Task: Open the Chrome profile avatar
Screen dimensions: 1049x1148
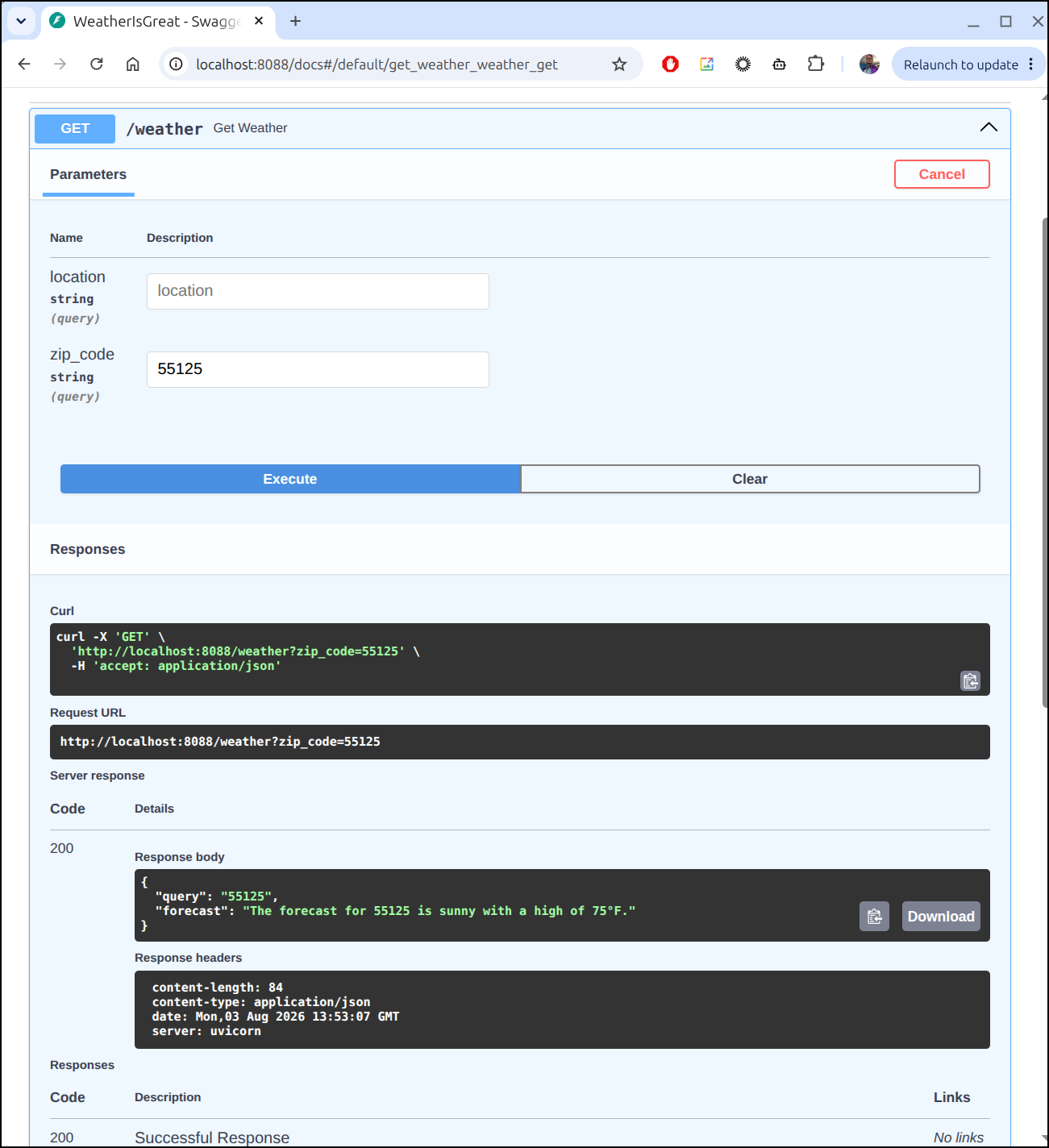Action: 869,64
